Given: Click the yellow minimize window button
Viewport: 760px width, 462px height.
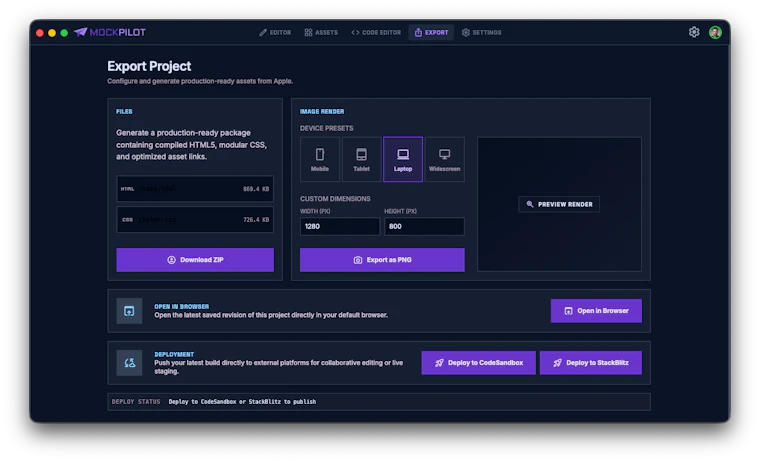Looking at the screenshot, I should (x=52, y=33).
